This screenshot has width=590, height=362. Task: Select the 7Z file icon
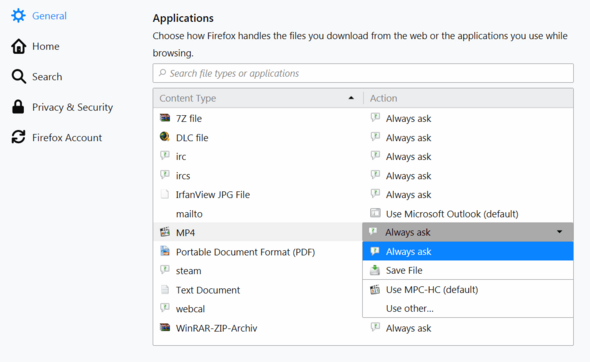coord(165,118)
